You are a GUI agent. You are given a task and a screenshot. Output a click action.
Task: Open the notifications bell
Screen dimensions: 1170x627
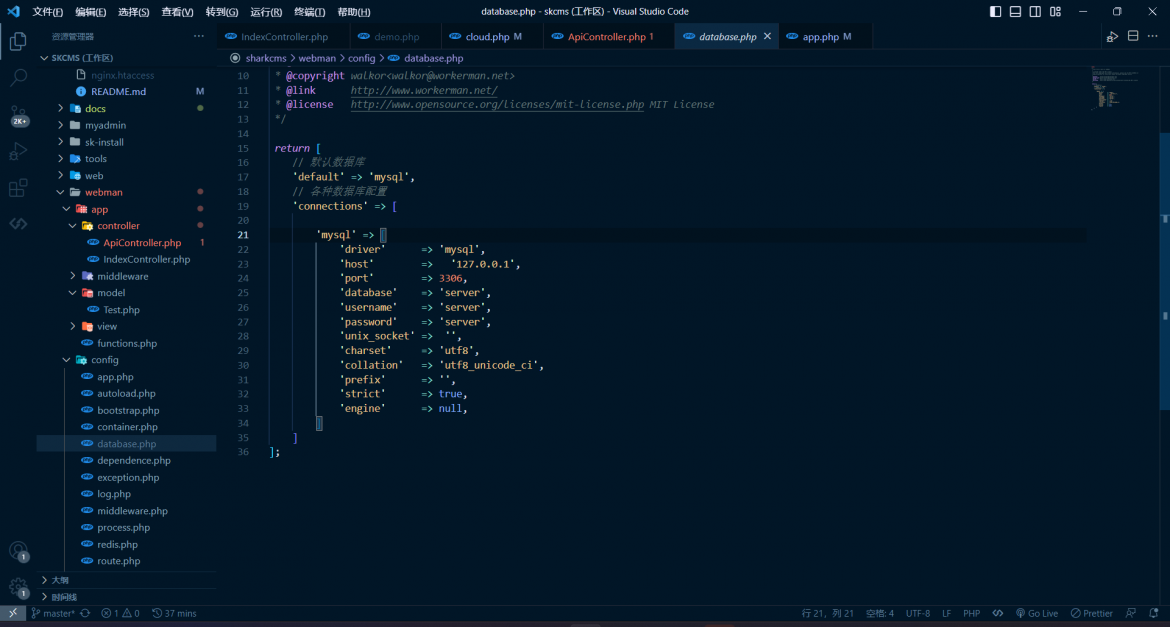(x=1153, y=614)
